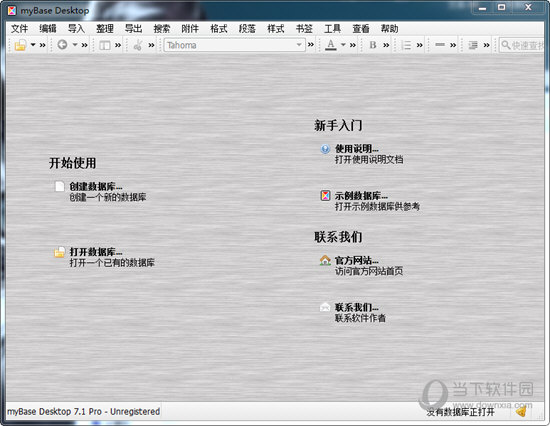Expand overflow chevron after bold icon
Viewport: 550px width, 426px height.
[x=386, y=45]
